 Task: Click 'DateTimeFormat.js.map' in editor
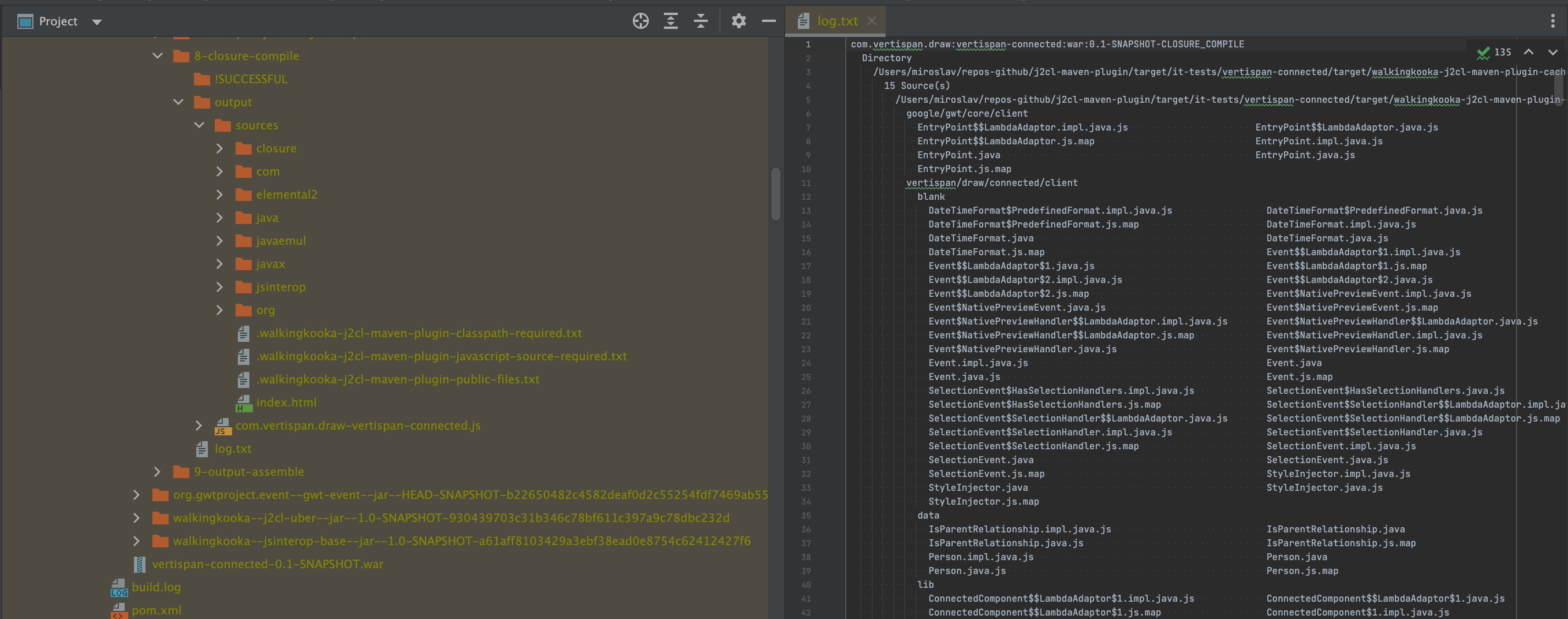pyautogui.click(x=986, y=252)
